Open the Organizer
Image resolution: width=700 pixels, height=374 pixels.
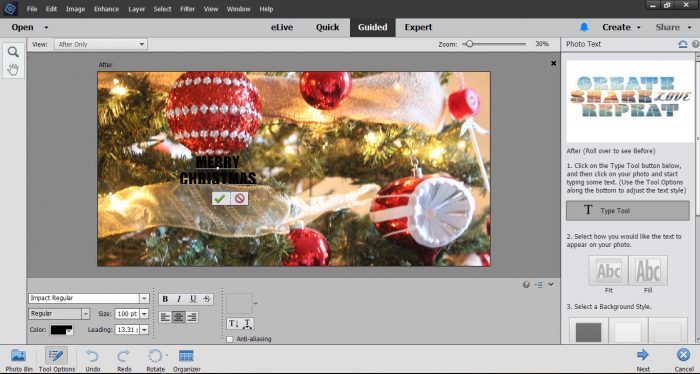[187, 361]
